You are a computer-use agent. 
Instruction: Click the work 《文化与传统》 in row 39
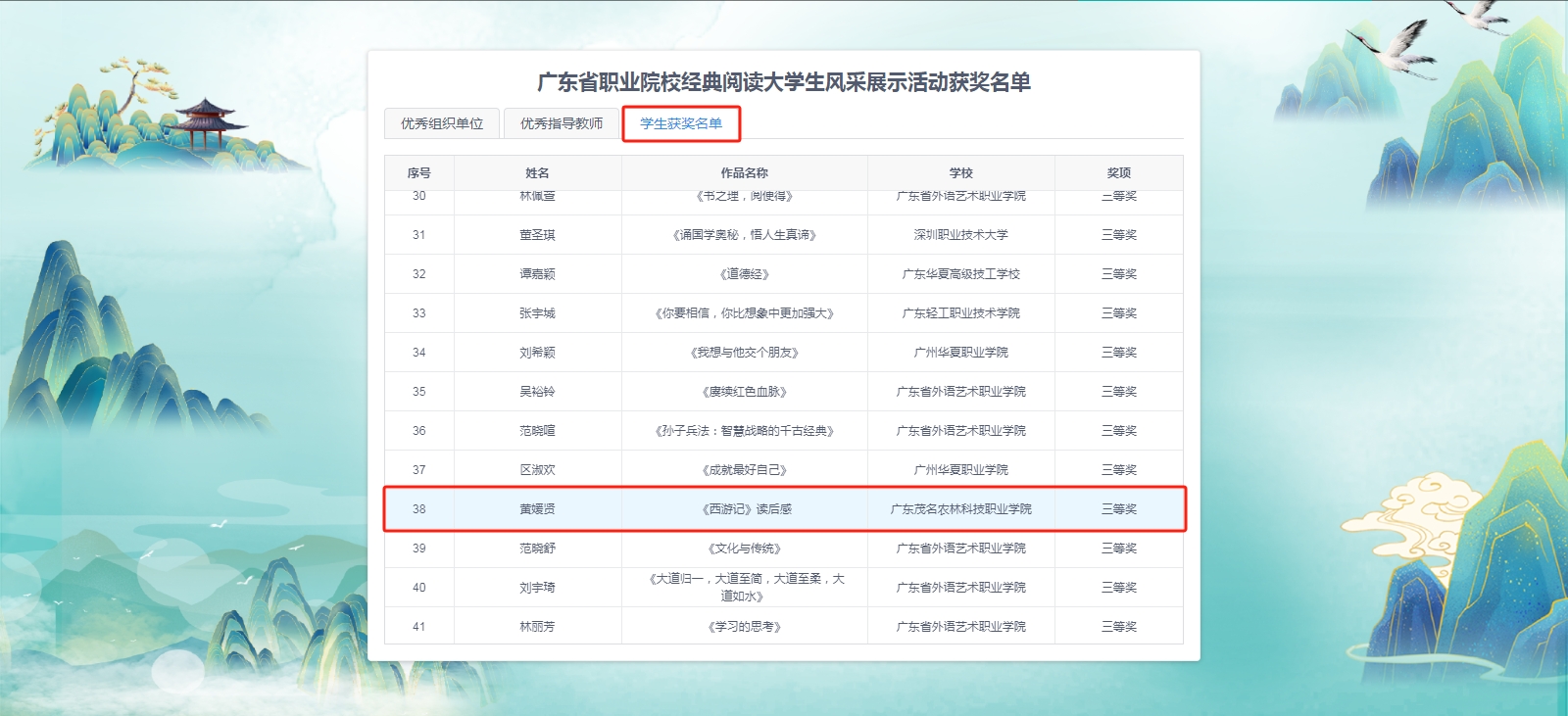(745, 549)
